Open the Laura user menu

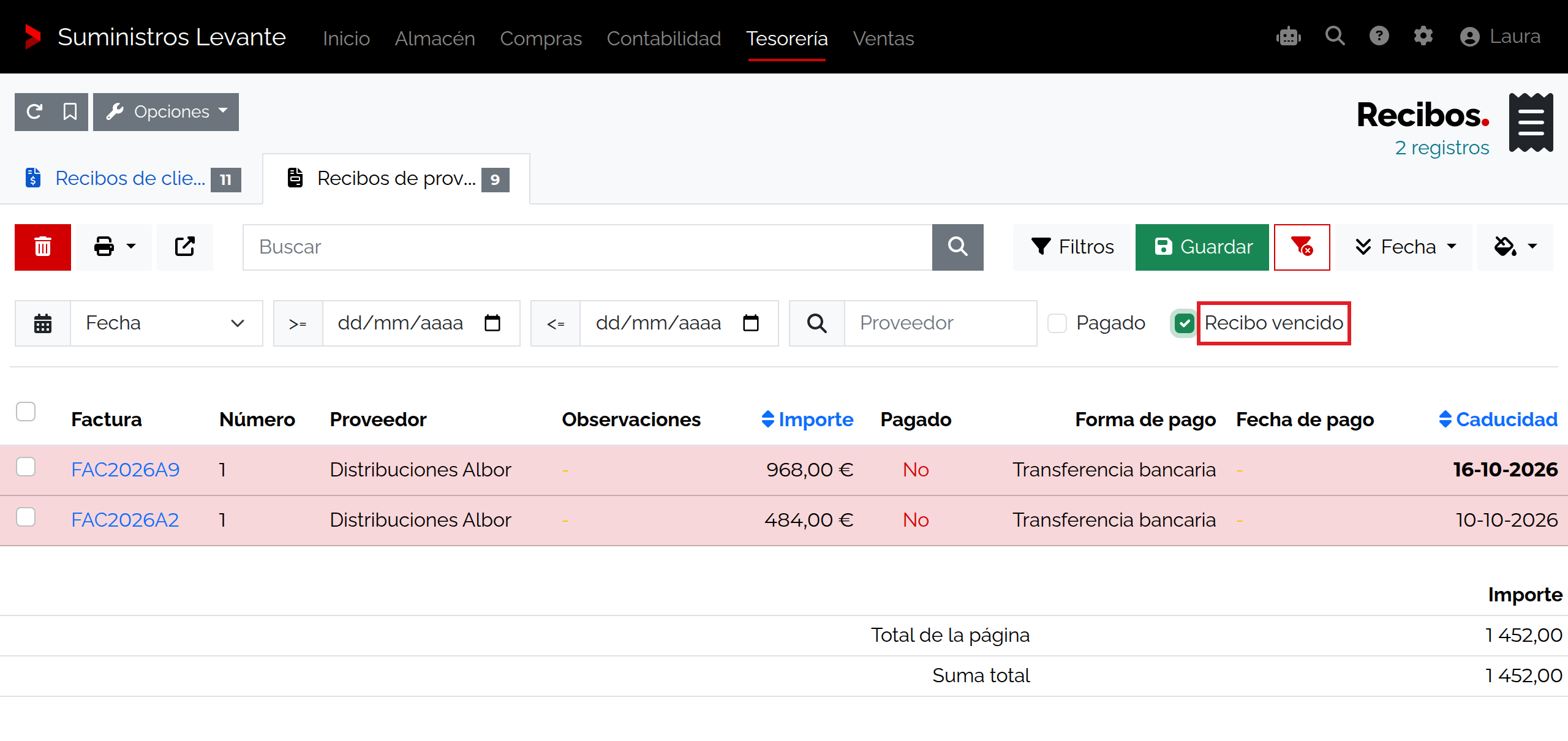[x=1499, y=37]
